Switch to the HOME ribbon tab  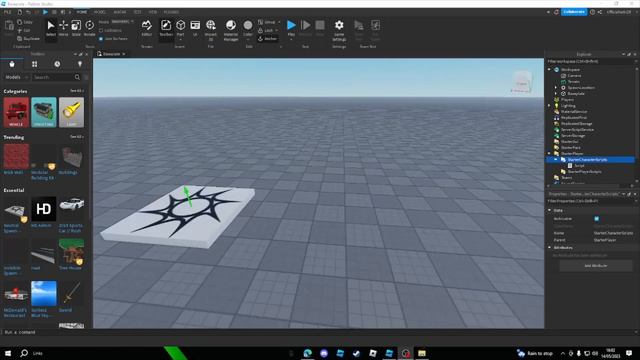(82, 12)
